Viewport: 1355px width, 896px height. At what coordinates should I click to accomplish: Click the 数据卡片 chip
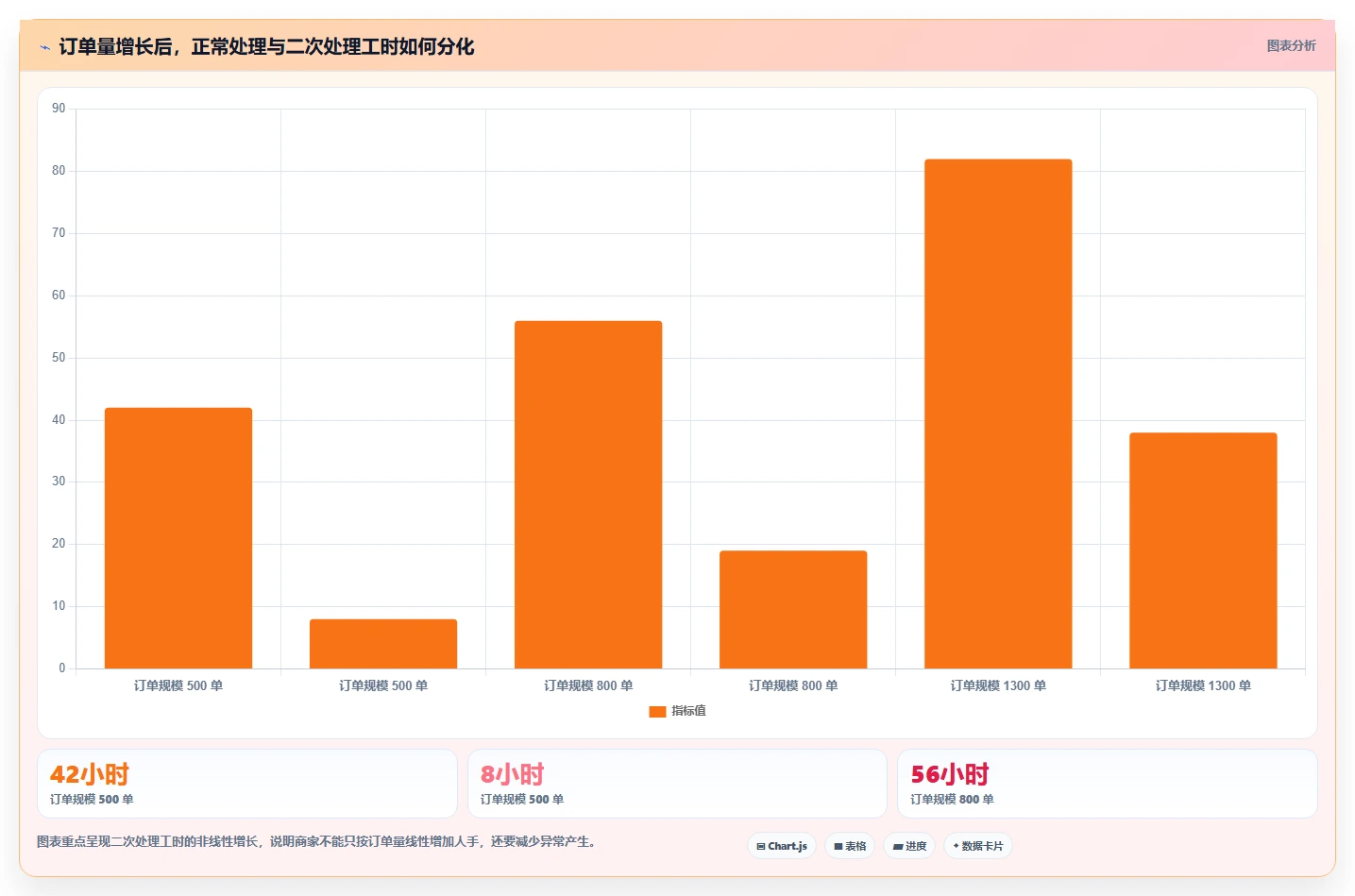pyautogui.click(x=978, y=846)
